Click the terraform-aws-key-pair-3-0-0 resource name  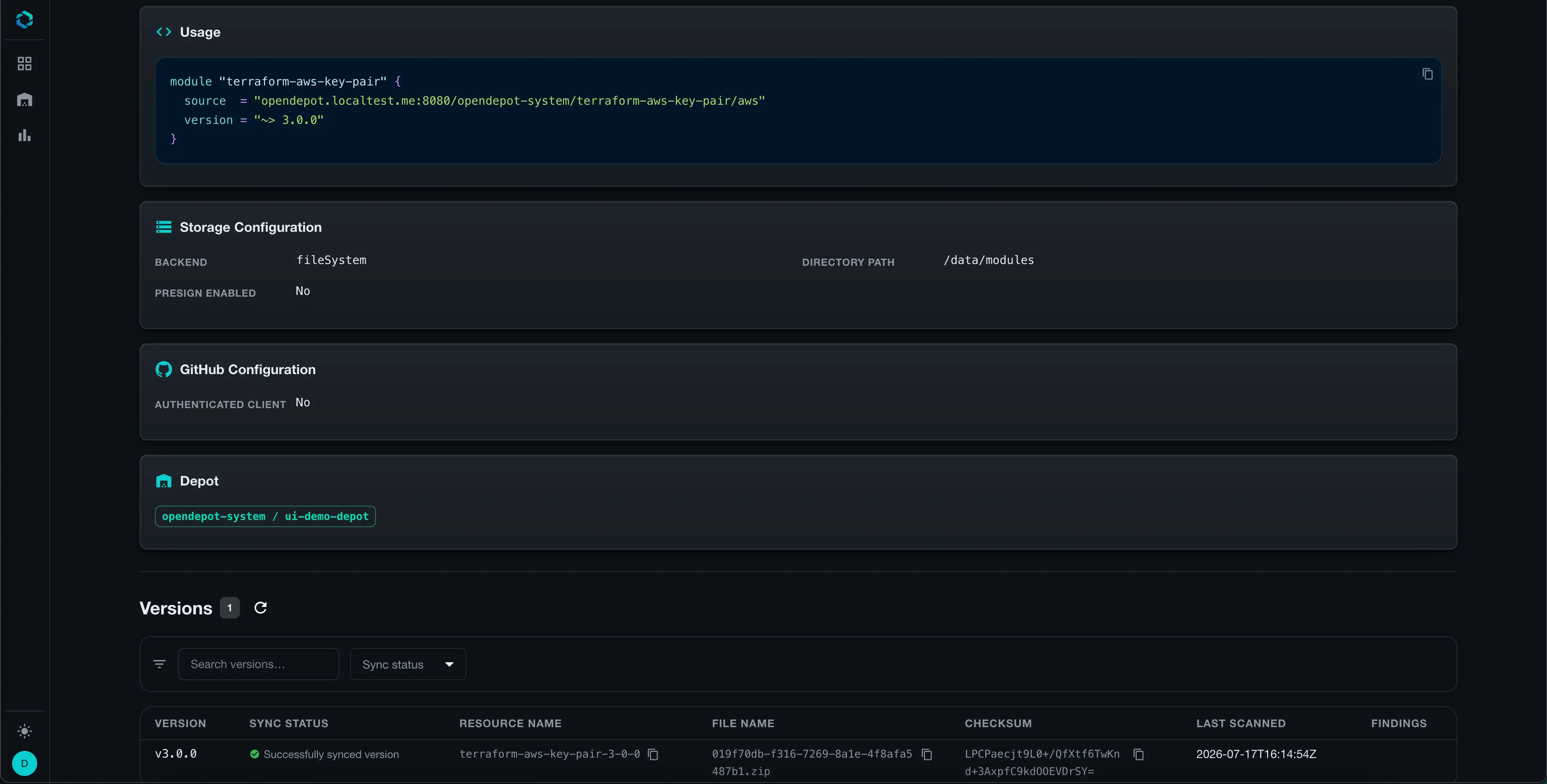(550, 754)
